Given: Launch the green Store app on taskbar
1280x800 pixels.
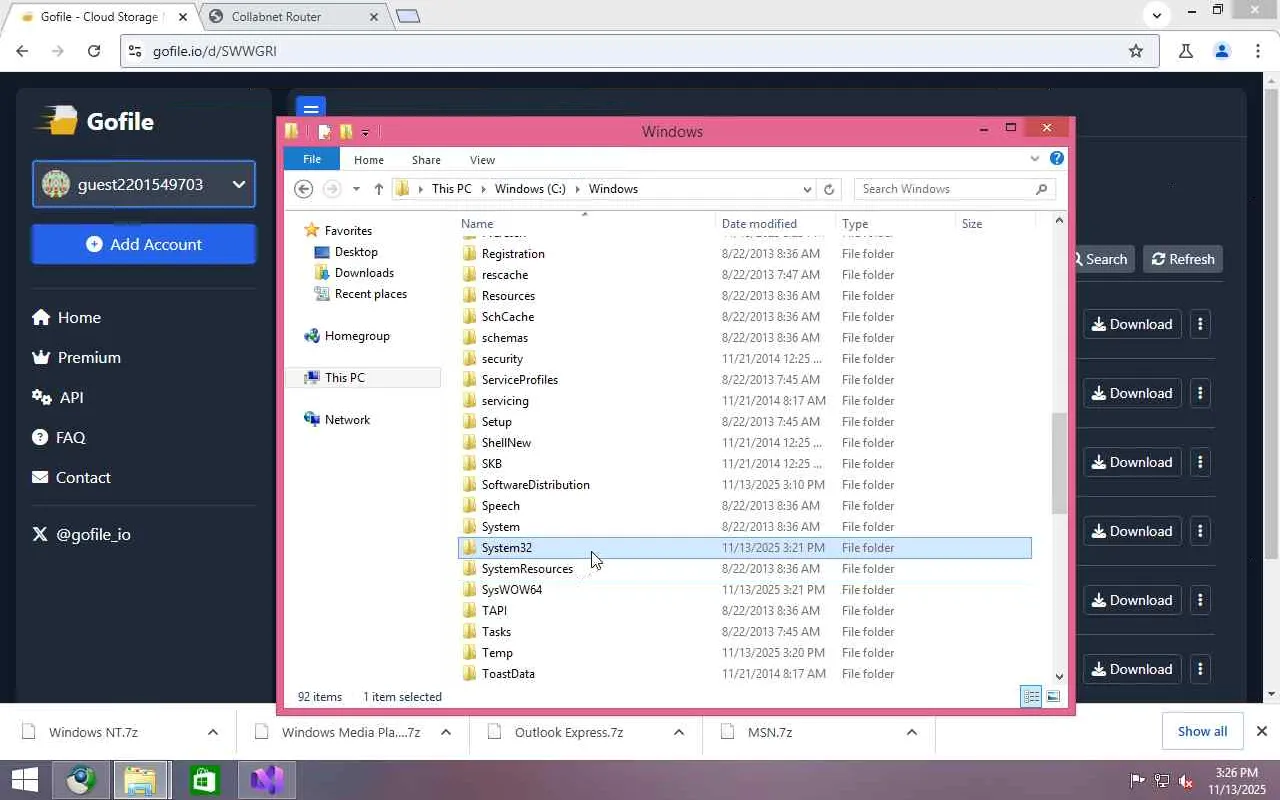Looking at the screenshot, I should tap(204, 780).
